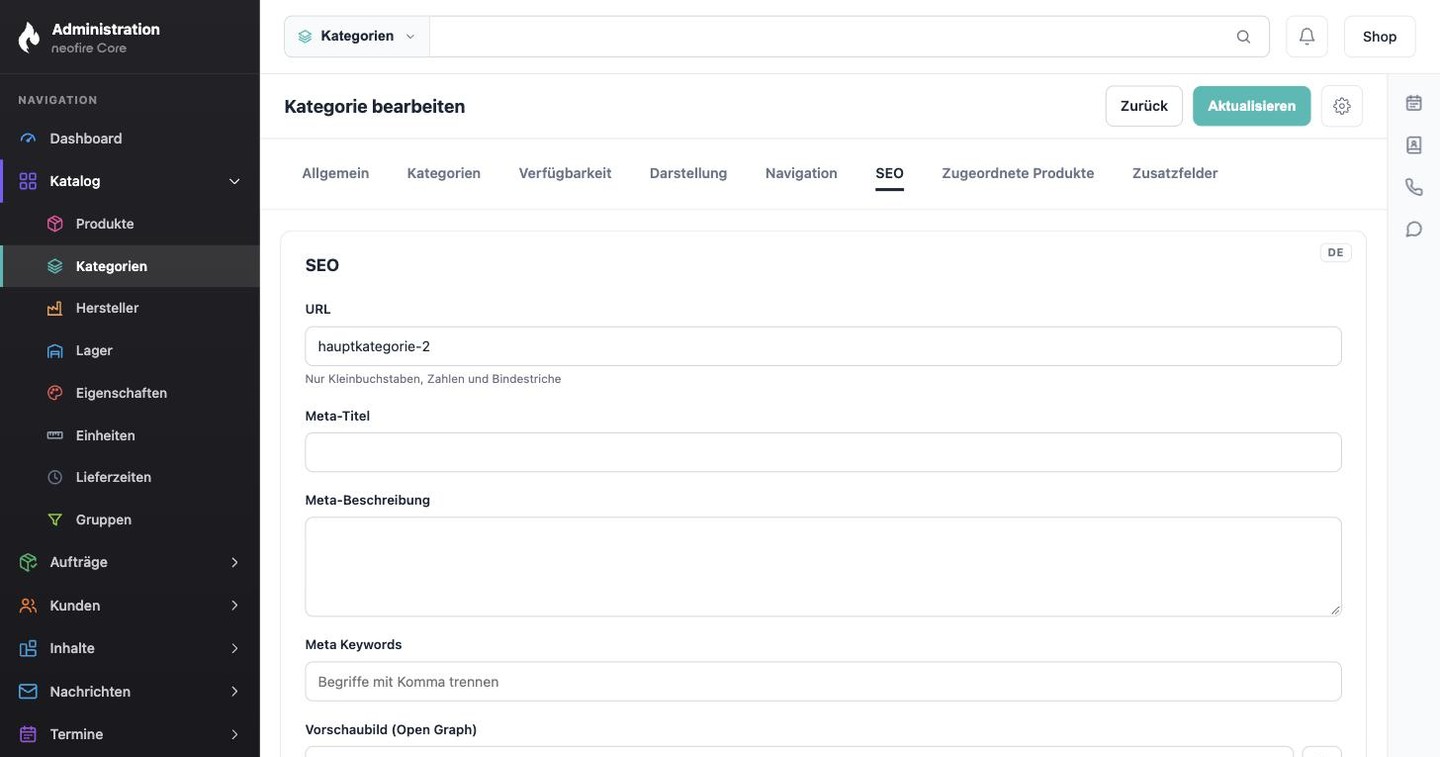Switch to the Zugeordnete Produkte tab
This screenshot has width=1440, height=757.
coord(1018,173)
